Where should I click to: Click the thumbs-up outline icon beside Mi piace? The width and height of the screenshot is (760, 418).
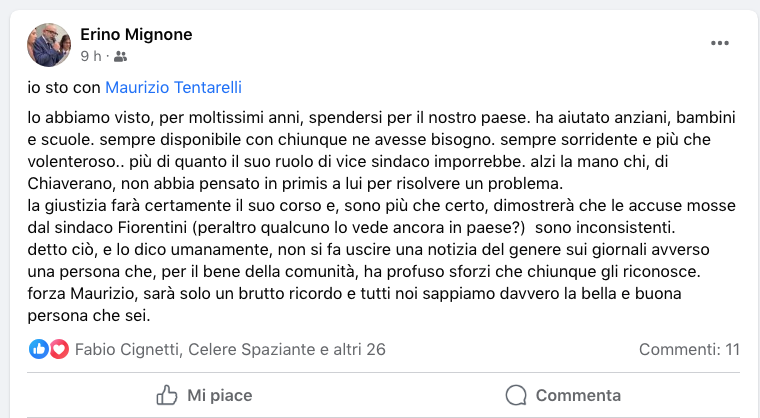click(166, 395)
